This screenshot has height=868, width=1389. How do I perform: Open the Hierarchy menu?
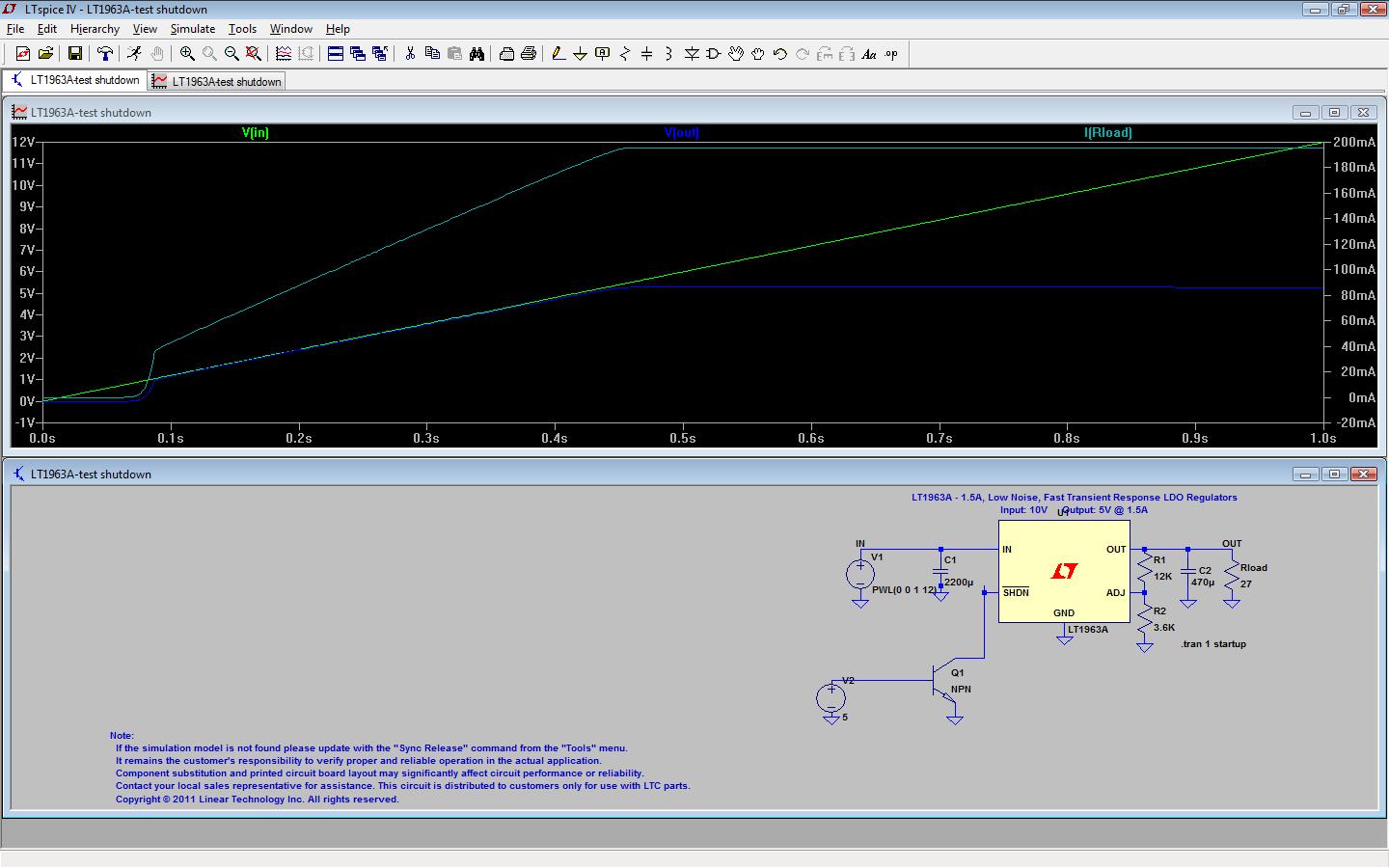click(x=95, y=29)
